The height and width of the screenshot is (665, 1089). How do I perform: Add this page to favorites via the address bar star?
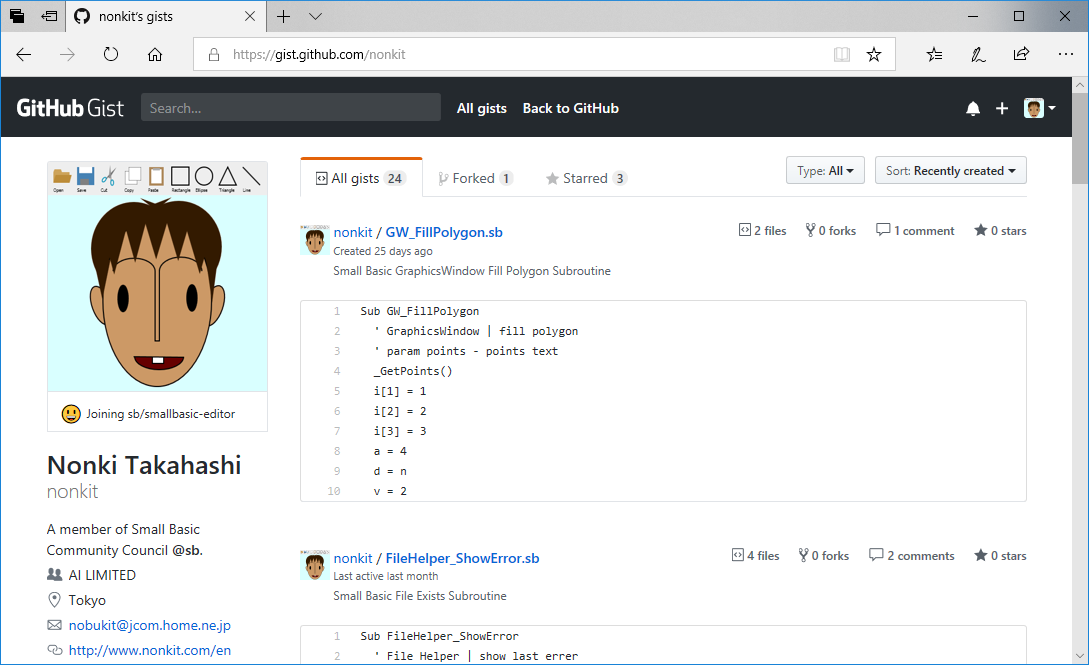pyautogui.click(x=874, y=54)
